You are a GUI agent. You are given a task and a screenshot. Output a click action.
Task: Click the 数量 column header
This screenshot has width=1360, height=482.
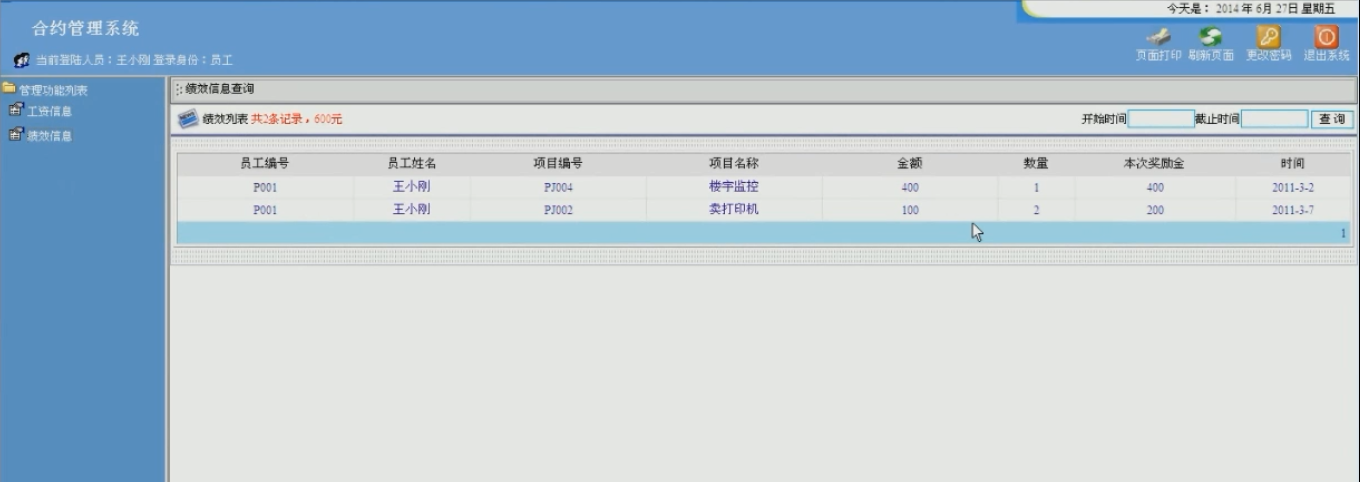click(x=1036, y=163)
